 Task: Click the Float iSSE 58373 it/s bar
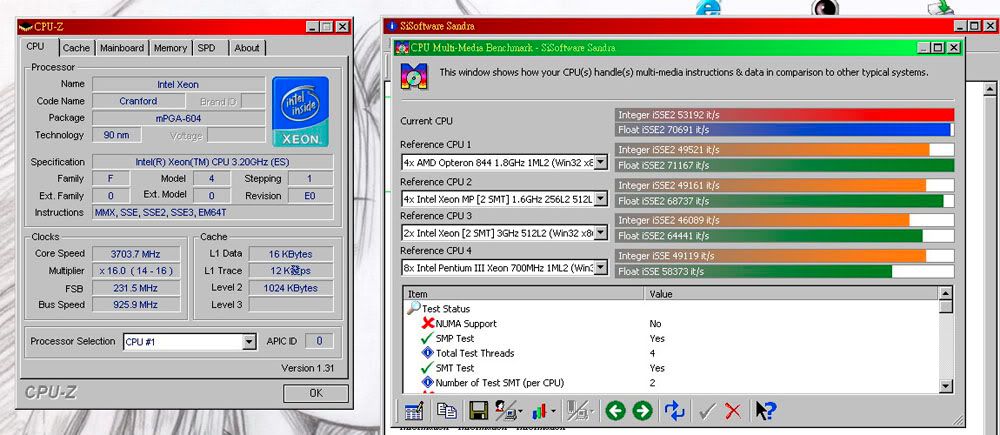[x=753, y=272]
